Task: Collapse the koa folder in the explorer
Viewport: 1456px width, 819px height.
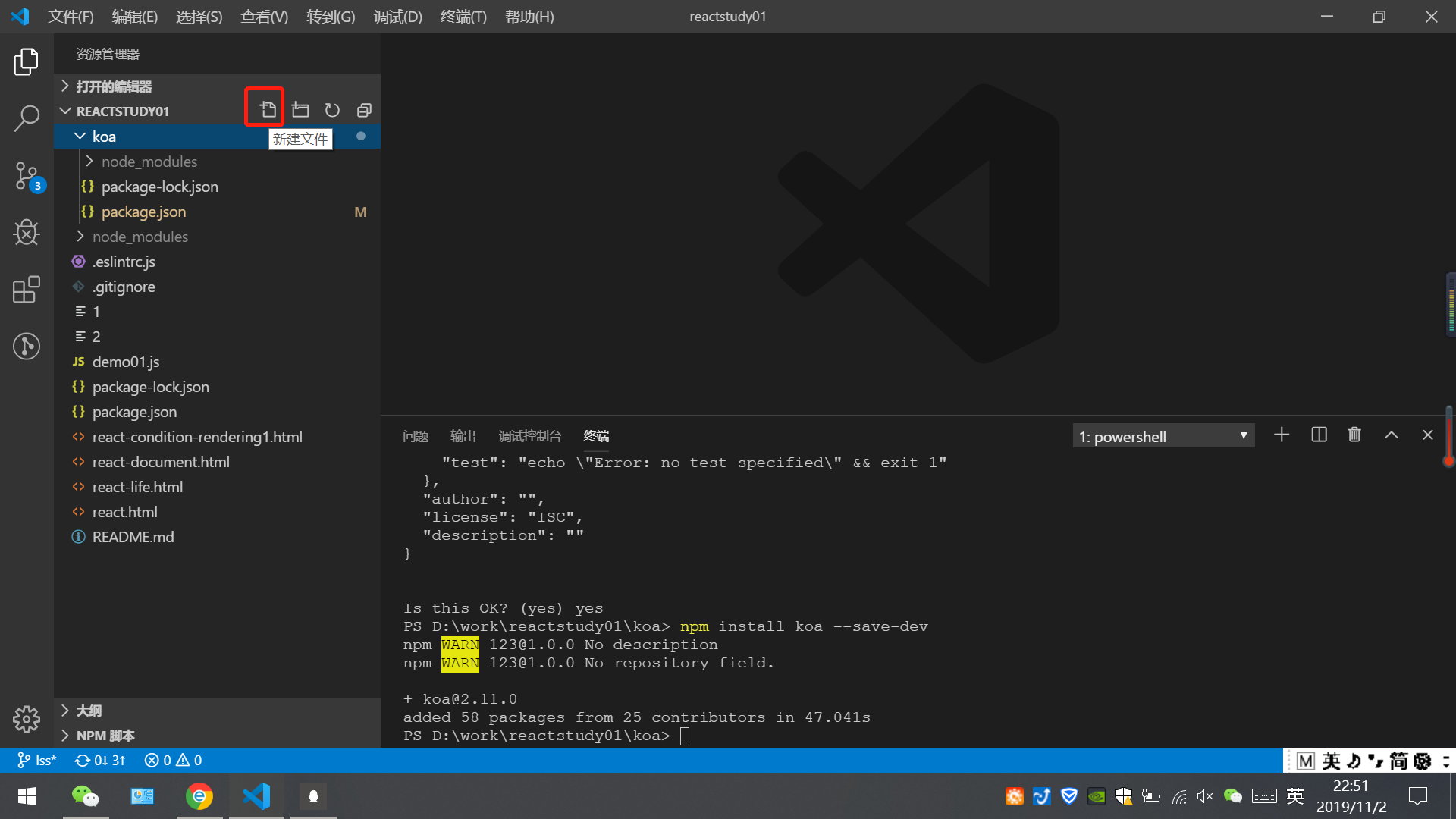Action: click(104, 136)
